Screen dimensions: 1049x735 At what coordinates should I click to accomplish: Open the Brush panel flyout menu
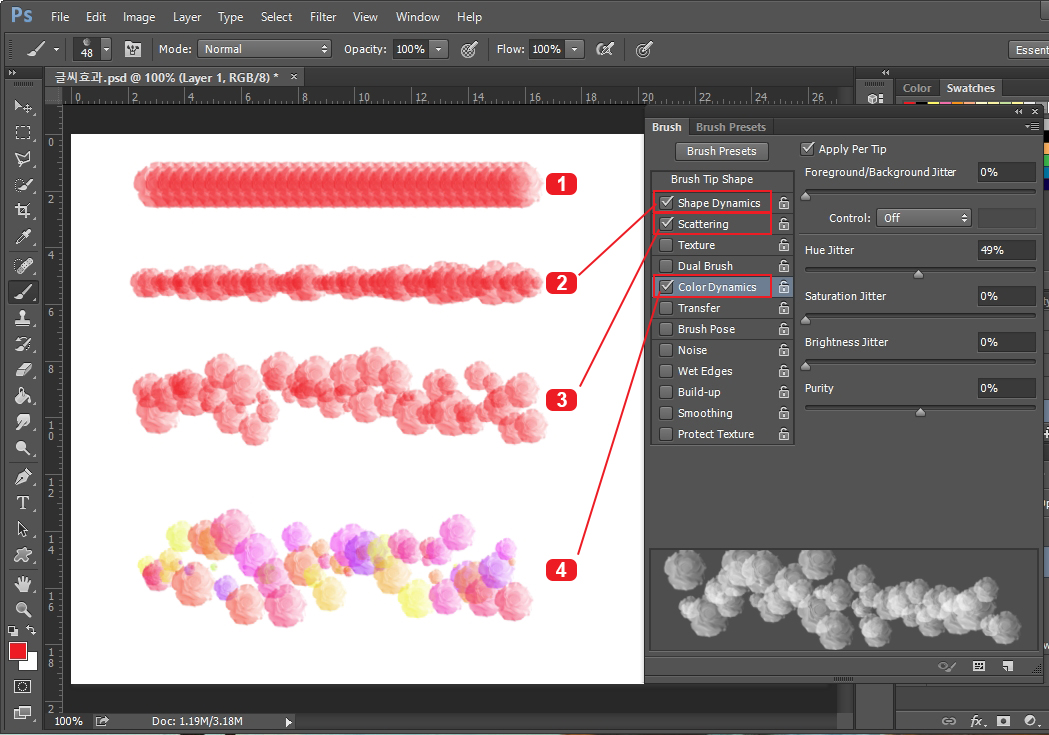(x=1034, y=126)
